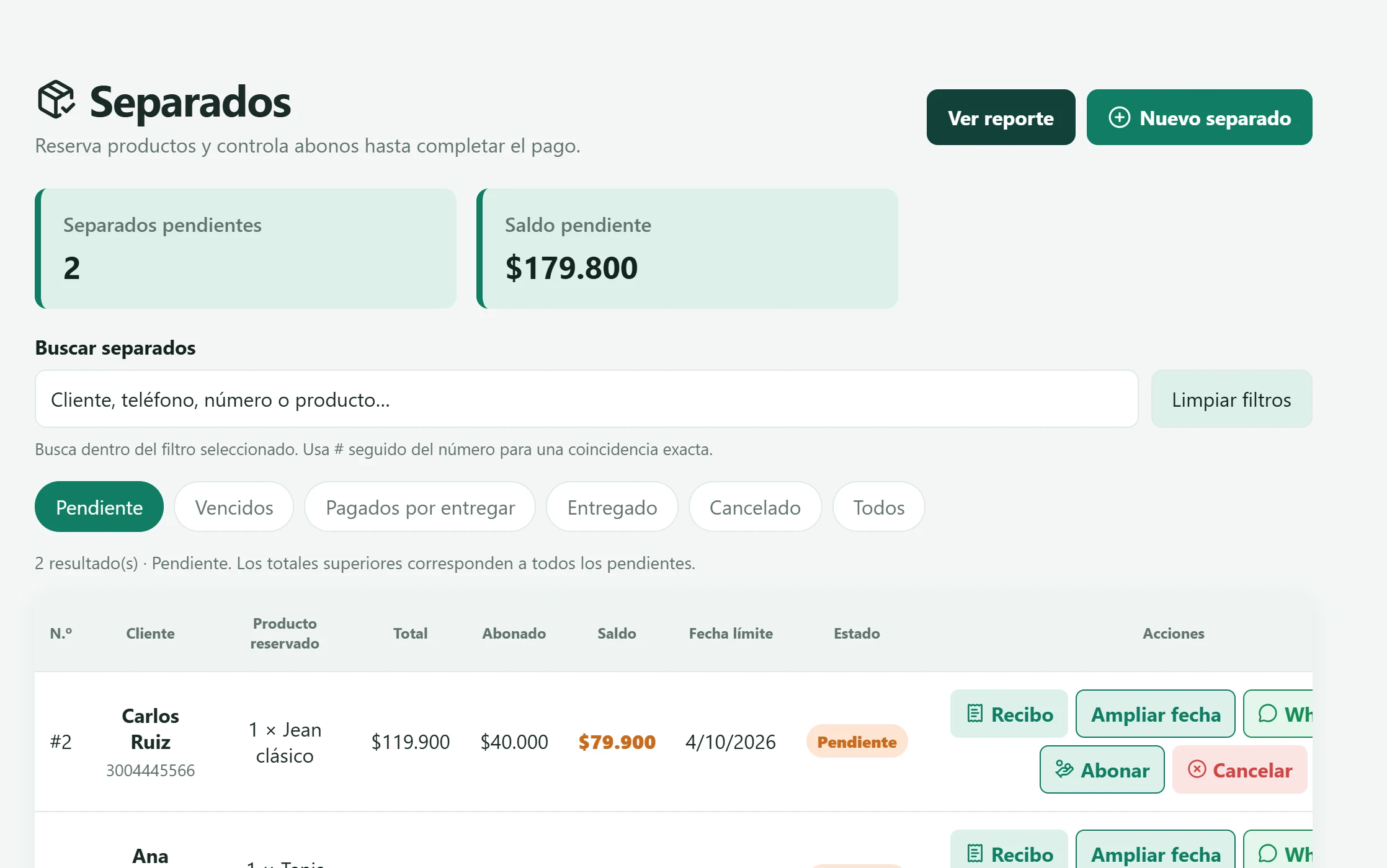Click the Abonar payment icon for Carlos Ruiz
Image resolution: width=1387 pixels, height=868 pixels.
[1064, 769]
